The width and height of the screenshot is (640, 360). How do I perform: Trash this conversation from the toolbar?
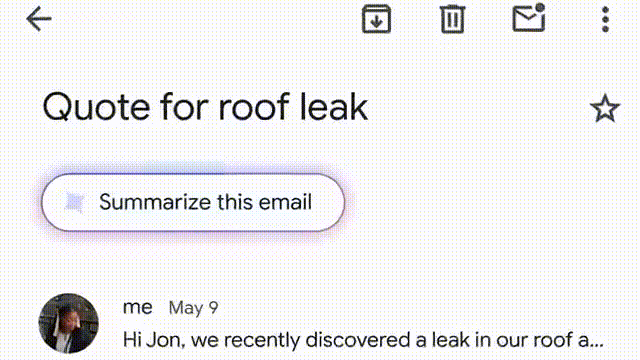coord(452,19)
